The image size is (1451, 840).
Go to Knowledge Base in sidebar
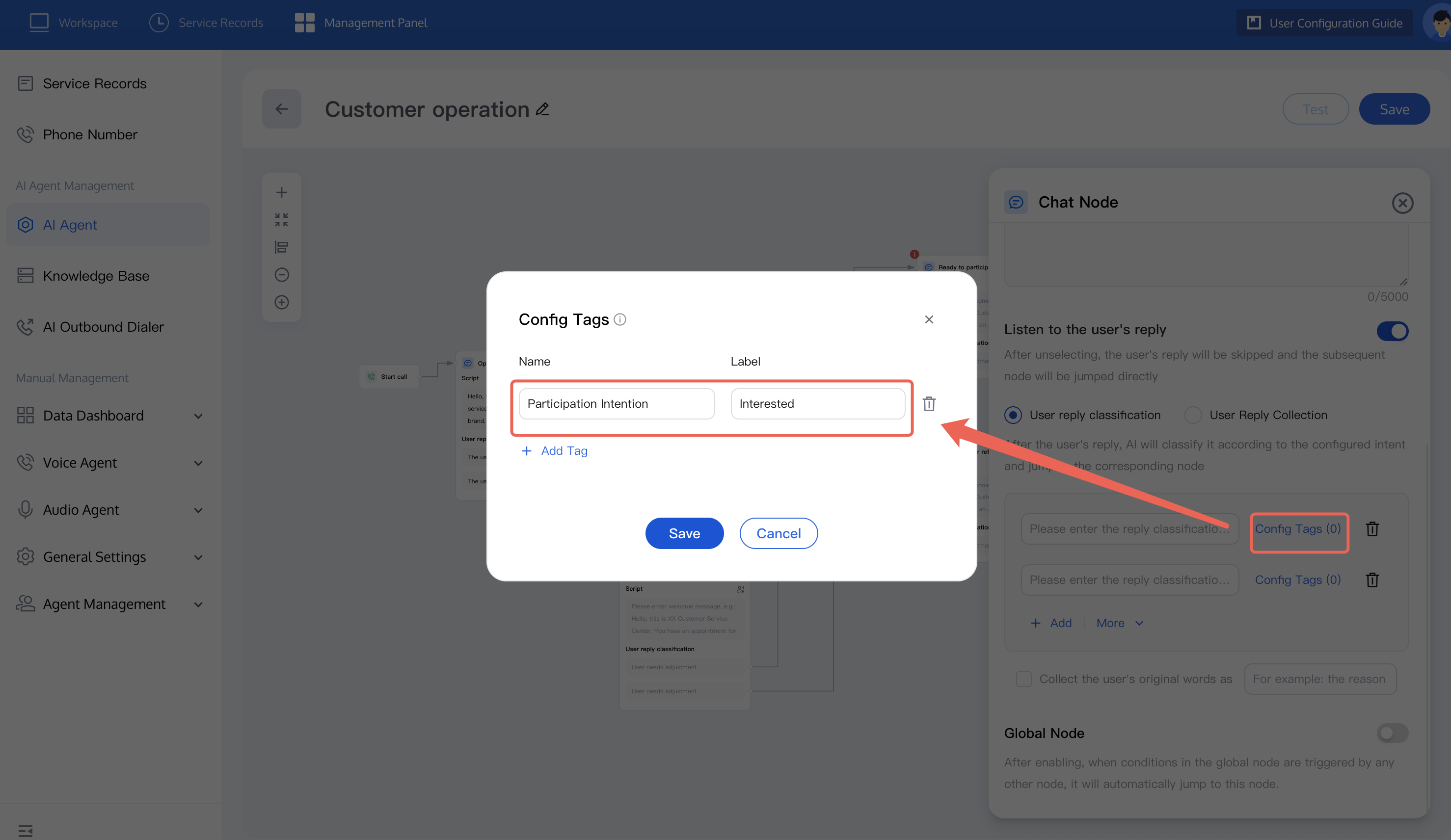tap(96, 276)
